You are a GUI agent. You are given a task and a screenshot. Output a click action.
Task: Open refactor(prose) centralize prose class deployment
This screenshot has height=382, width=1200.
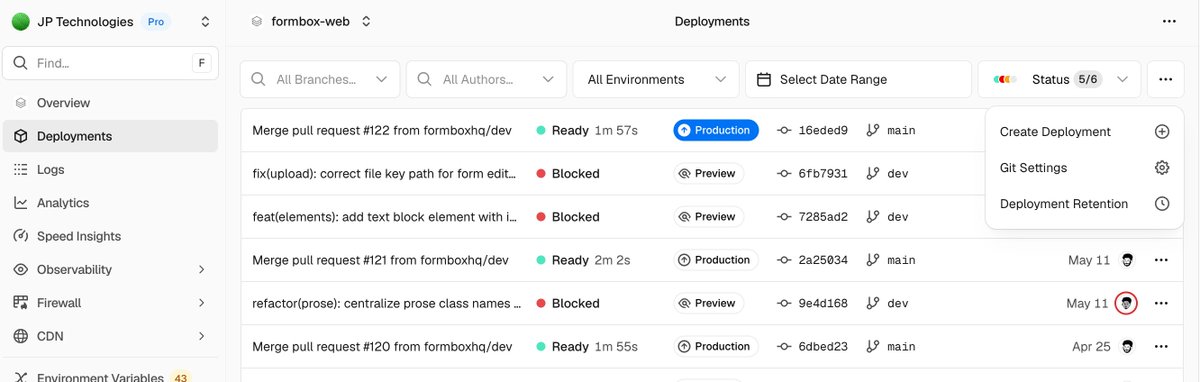coord(386,303)
